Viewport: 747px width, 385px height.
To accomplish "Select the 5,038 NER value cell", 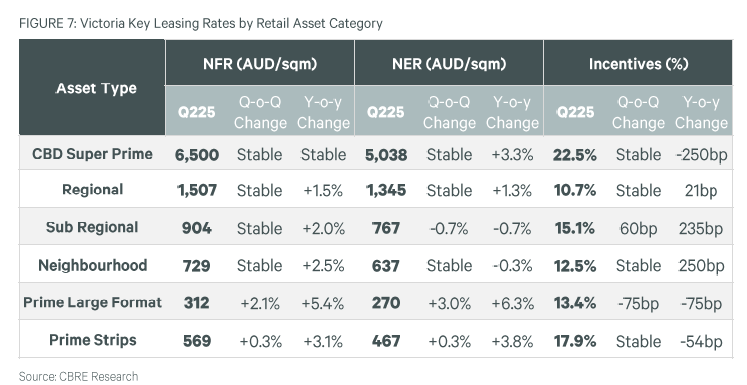I will point(386,155).
